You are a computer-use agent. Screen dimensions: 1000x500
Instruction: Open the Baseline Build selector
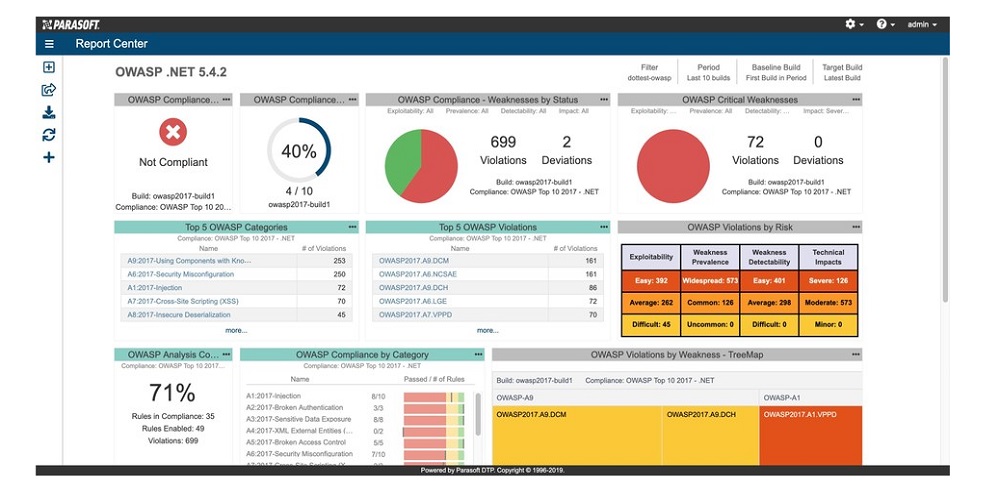point(776,72)
